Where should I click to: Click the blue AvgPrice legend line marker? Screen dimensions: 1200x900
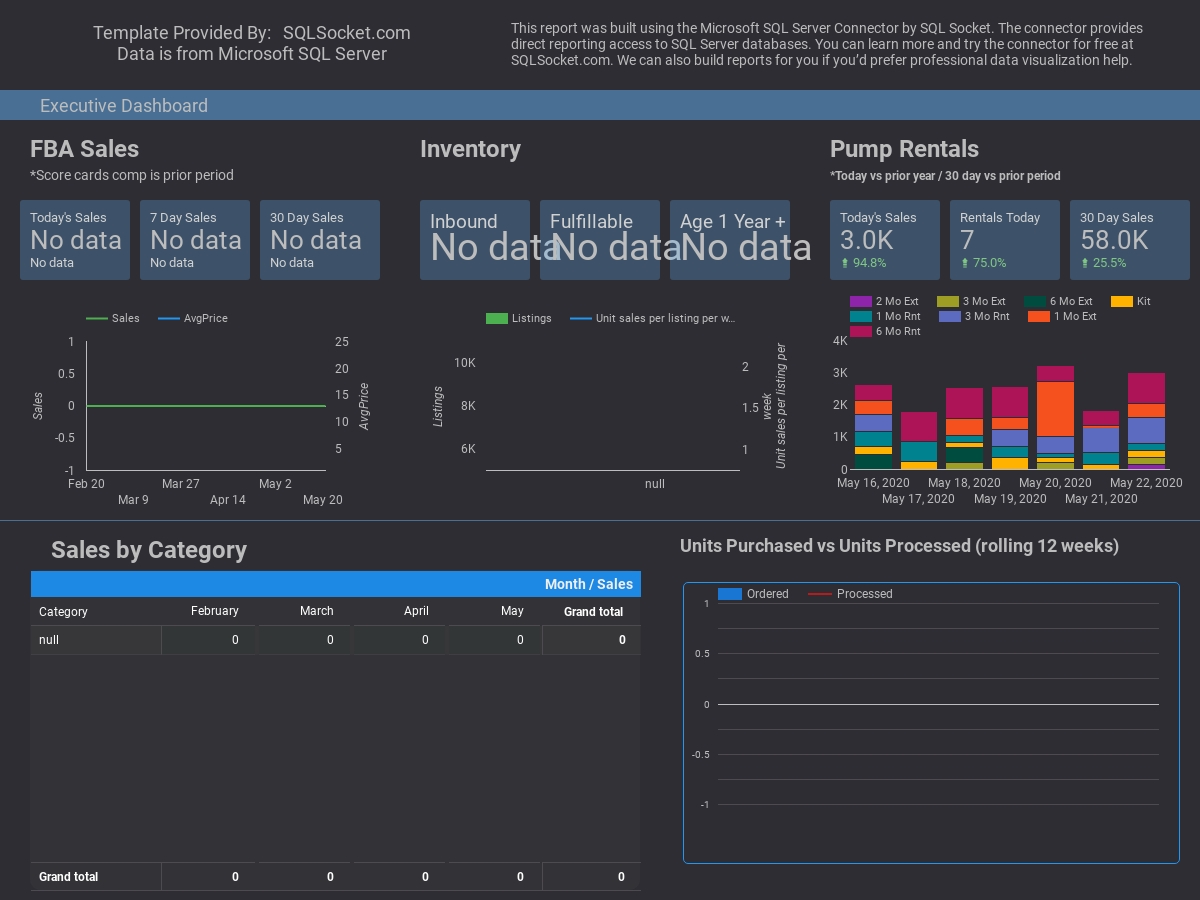click(169, 318)
